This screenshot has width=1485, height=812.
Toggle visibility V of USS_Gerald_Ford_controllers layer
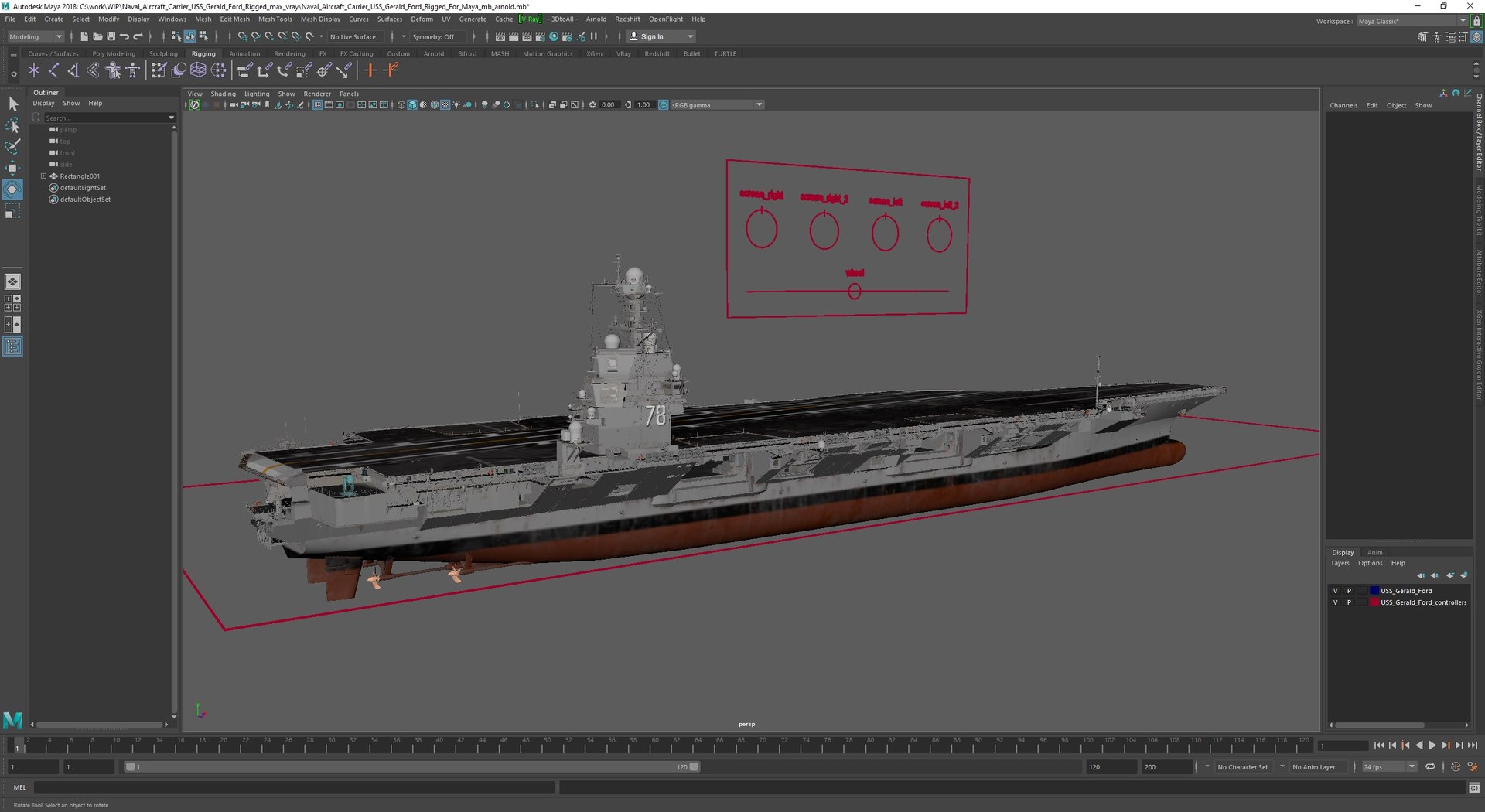[1335, 602]
